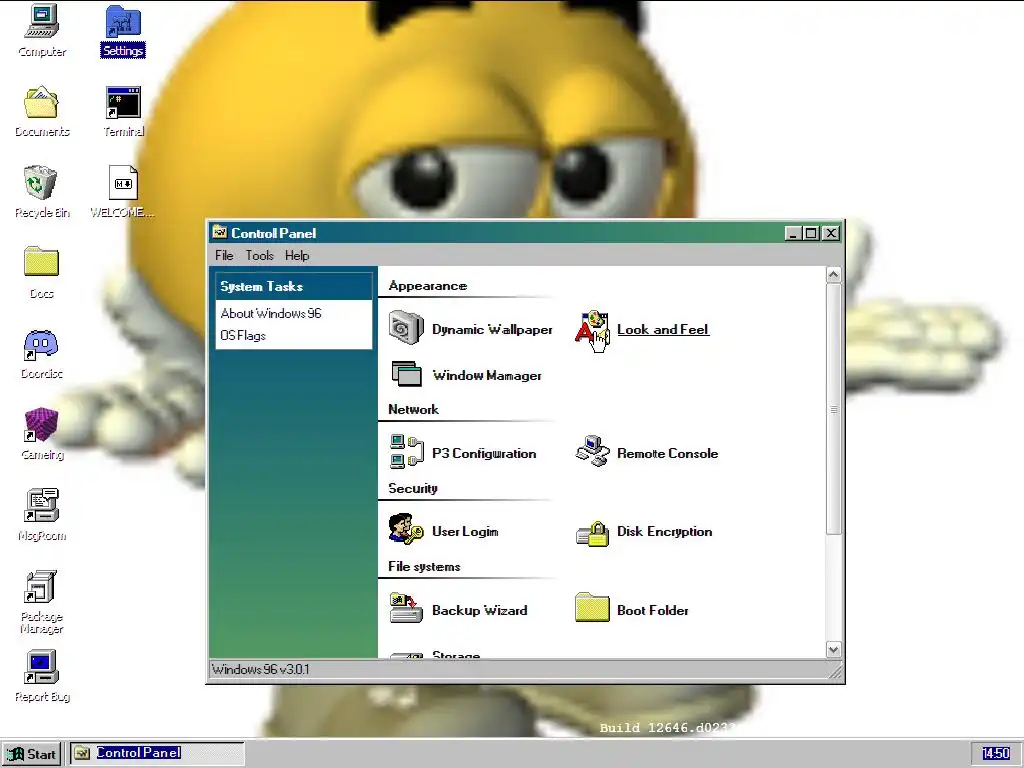Screen dimensions: 1024x768
Task: Click the scrollbar down arrow
Action: pyautogui.click(x=833, y=649)
